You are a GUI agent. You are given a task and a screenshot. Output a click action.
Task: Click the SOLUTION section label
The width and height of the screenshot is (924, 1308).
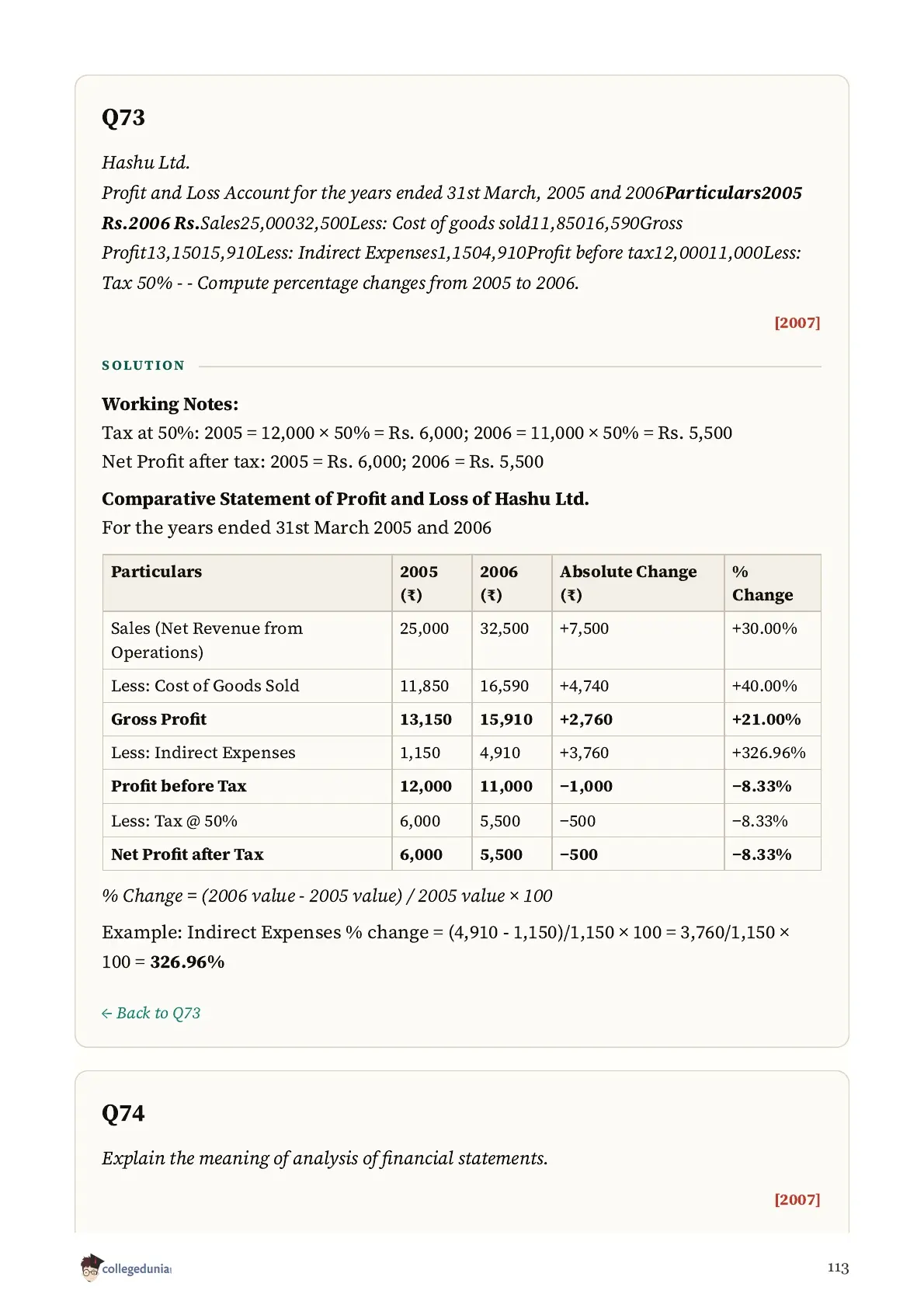click(144, 365)
